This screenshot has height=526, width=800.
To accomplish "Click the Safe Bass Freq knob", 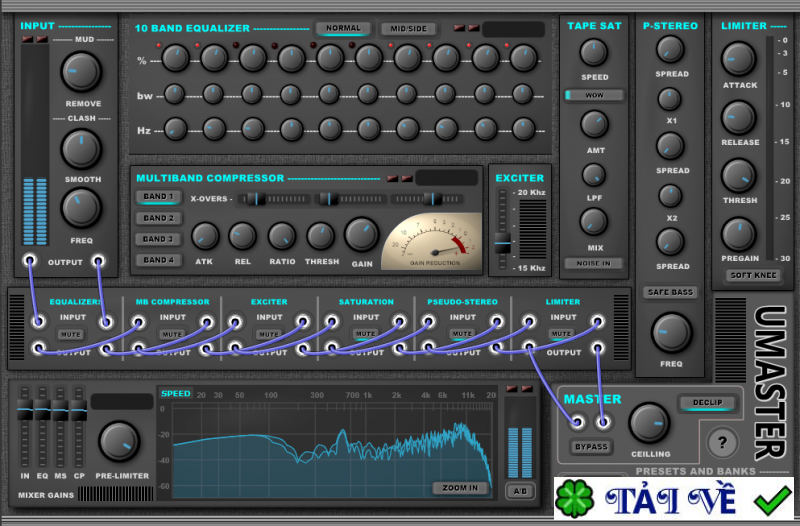I will 671,332.
